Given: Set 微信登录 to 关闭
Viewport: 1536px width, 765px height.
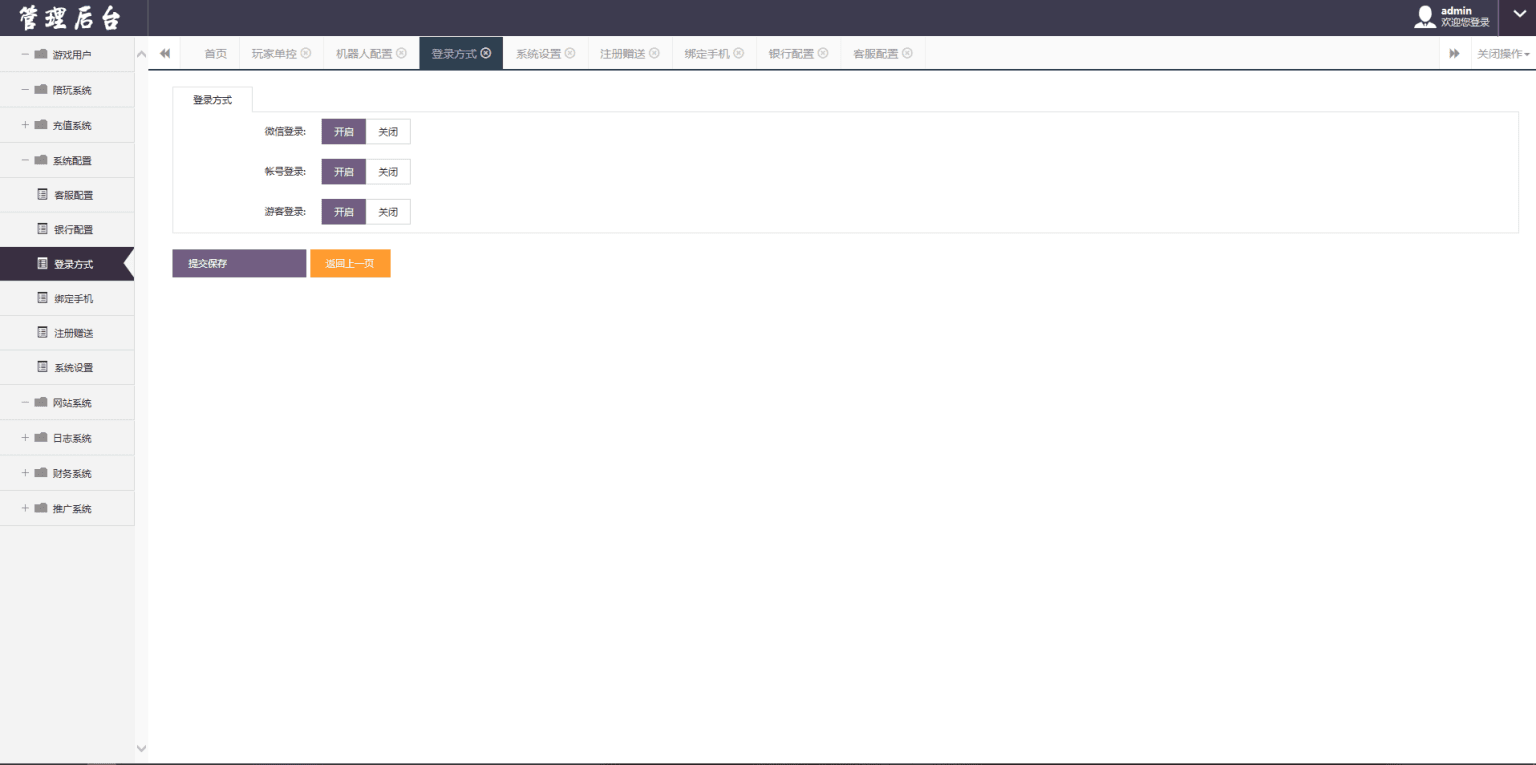Looking at the screenshot, I should 388,131.
